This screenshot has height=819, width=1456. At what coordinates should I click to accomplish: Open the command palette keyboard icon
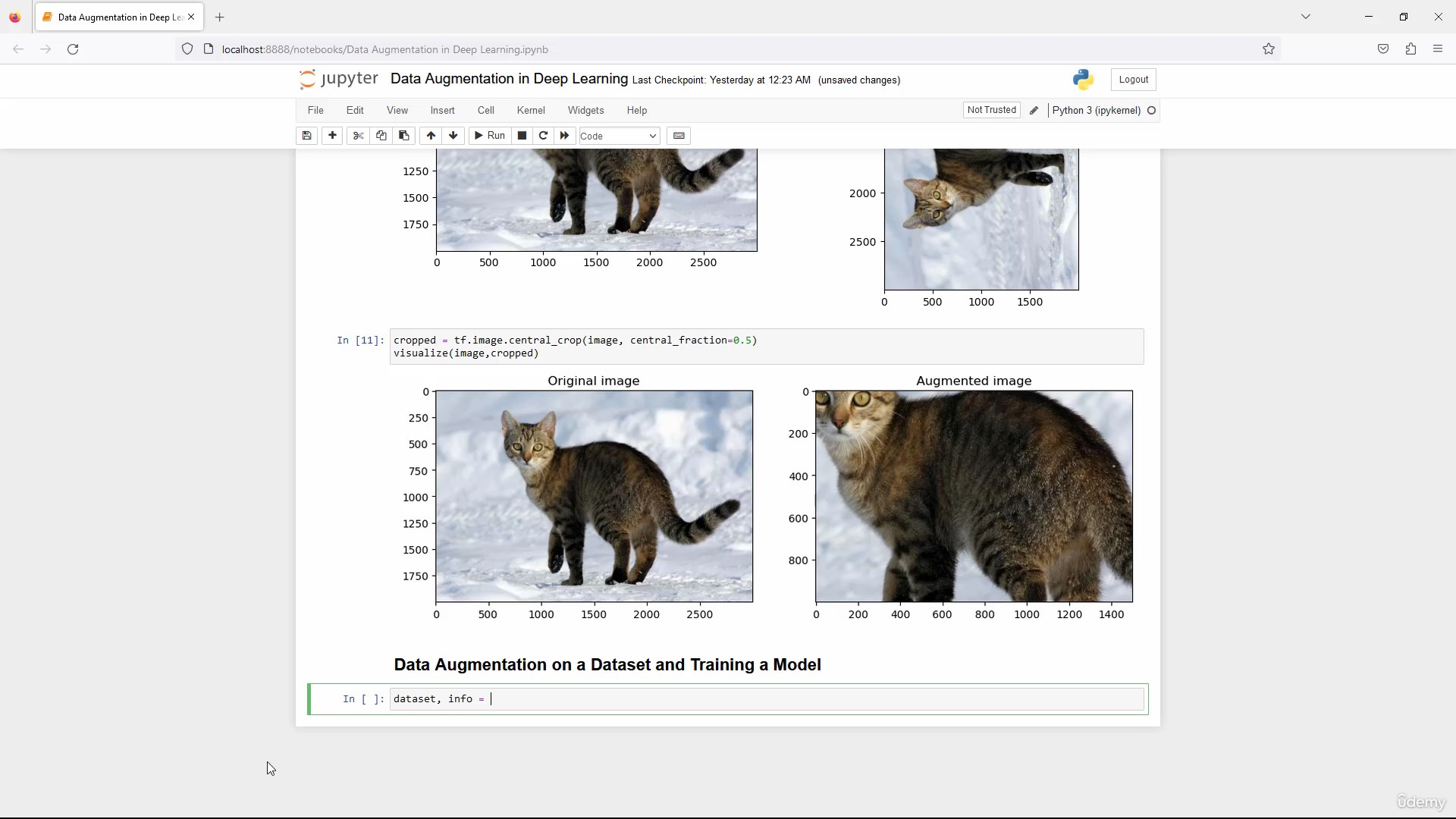(x=679, y=136)
